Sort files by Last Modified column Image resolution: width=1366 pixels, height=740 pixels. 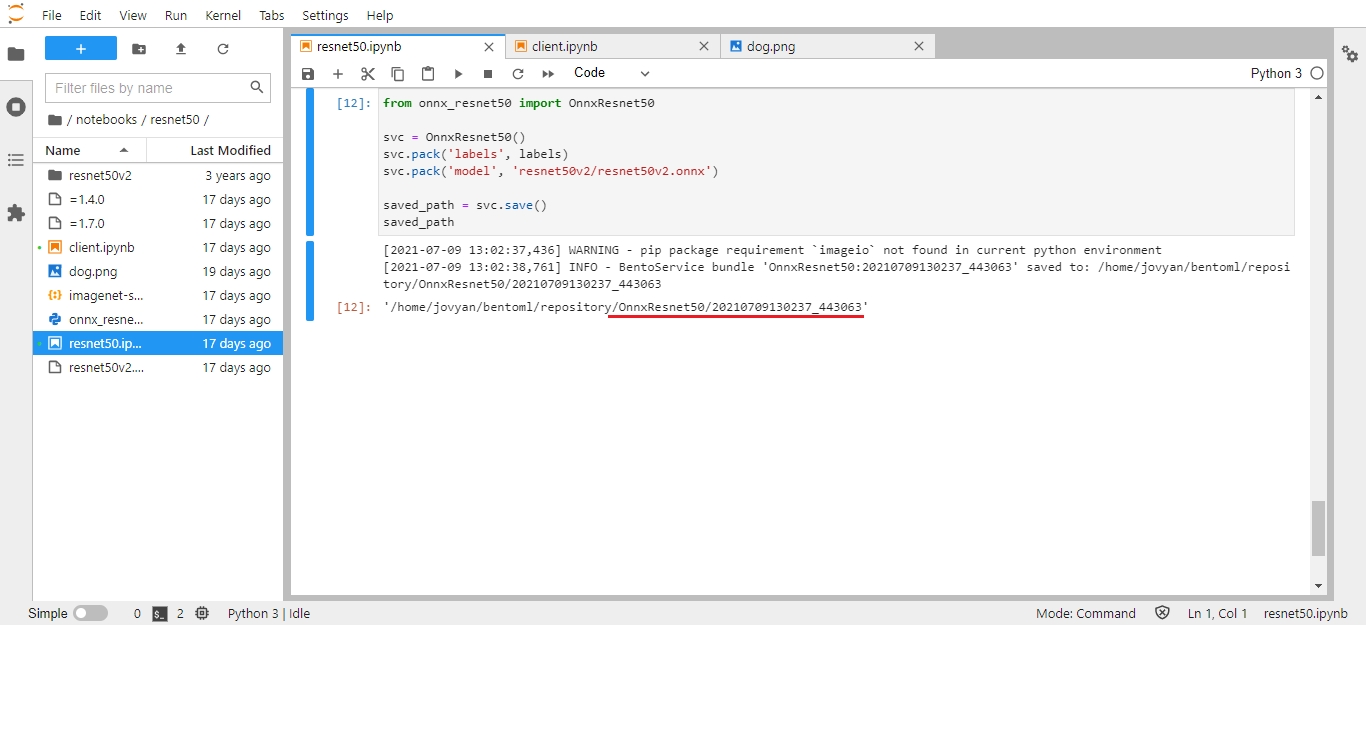[x=230, y=150]
